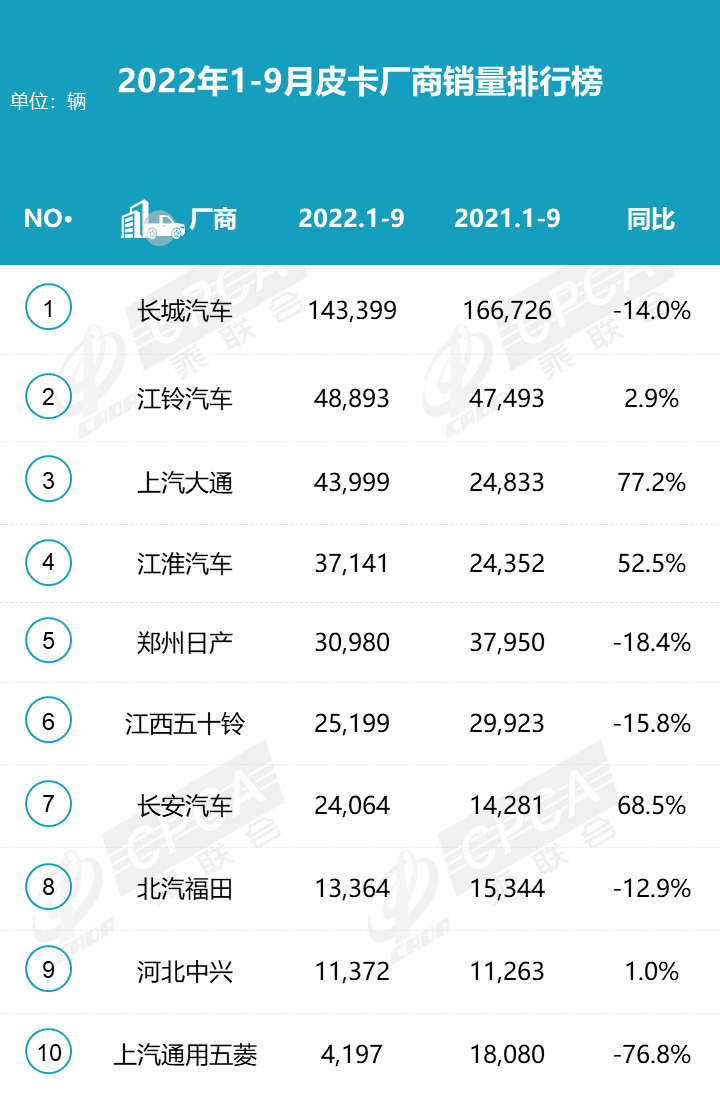Image resolution: width=720 pixels, height=1096 pixels.
Task: Click the rank 5 circle badge
Action: click(x=49, y=639)
